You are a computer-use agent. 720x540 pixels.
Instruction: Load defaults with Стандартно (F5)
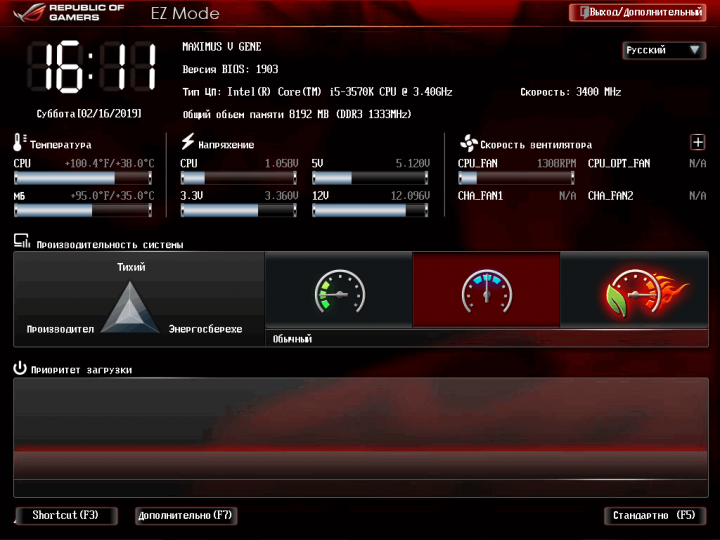(x=654, y=515)
